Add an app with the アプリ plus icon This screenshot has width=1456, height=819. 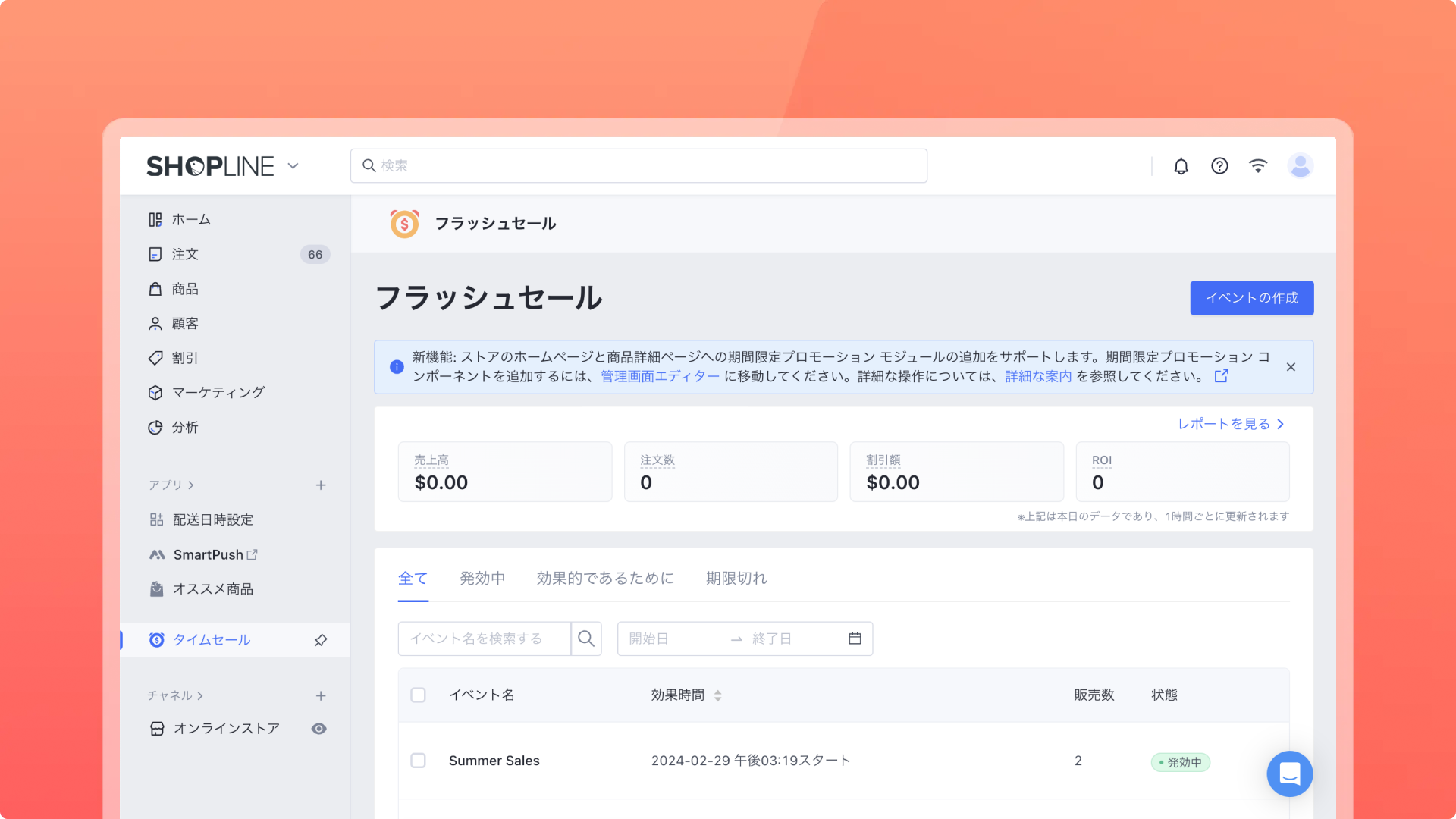click(321, 485)
